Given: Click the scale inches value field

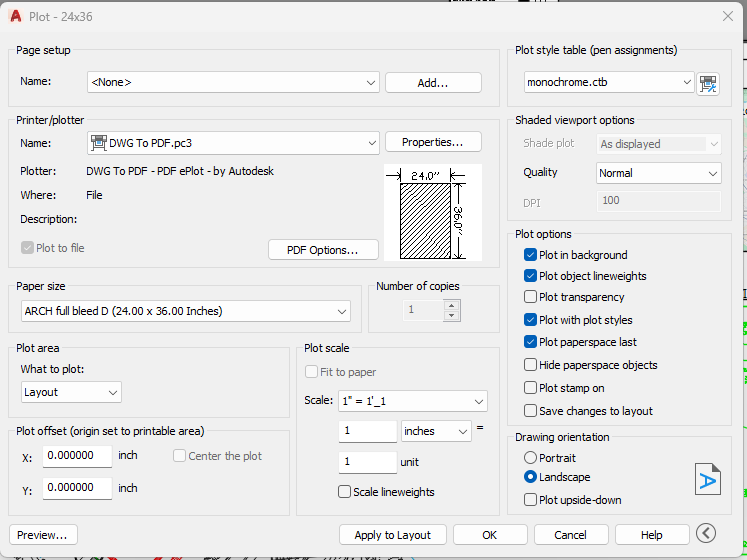Looking at the screenshot, I should [367, 431].
